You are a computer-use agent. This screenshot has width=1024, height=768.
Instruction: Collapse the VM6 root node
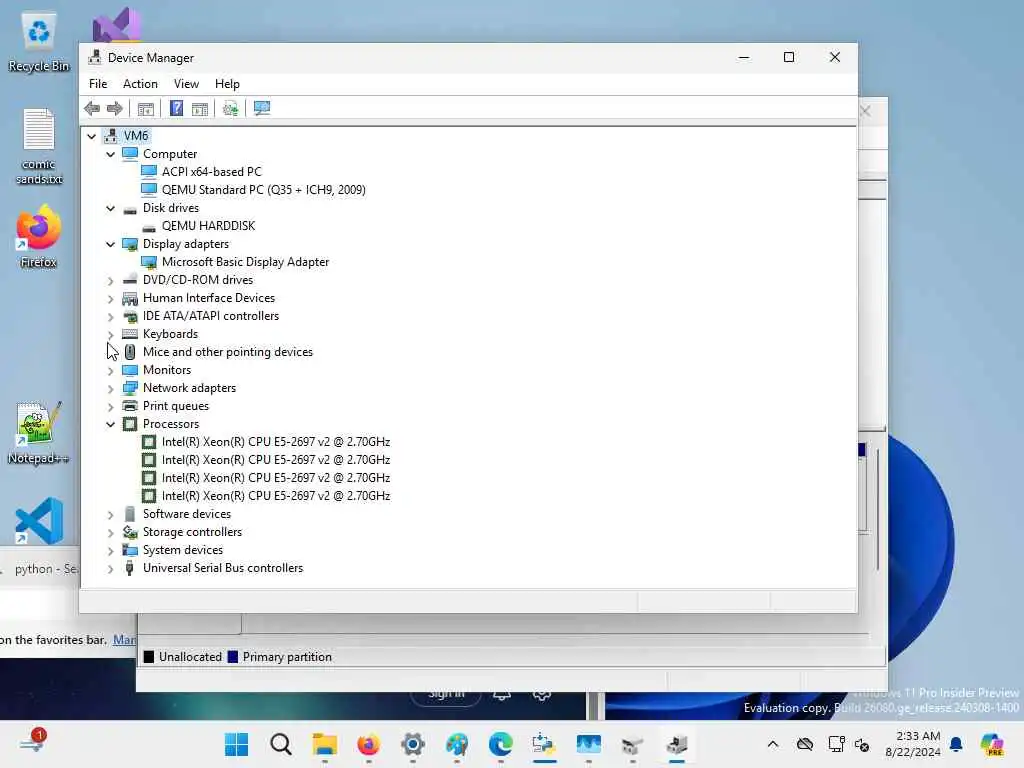click(x=91, y=136)
